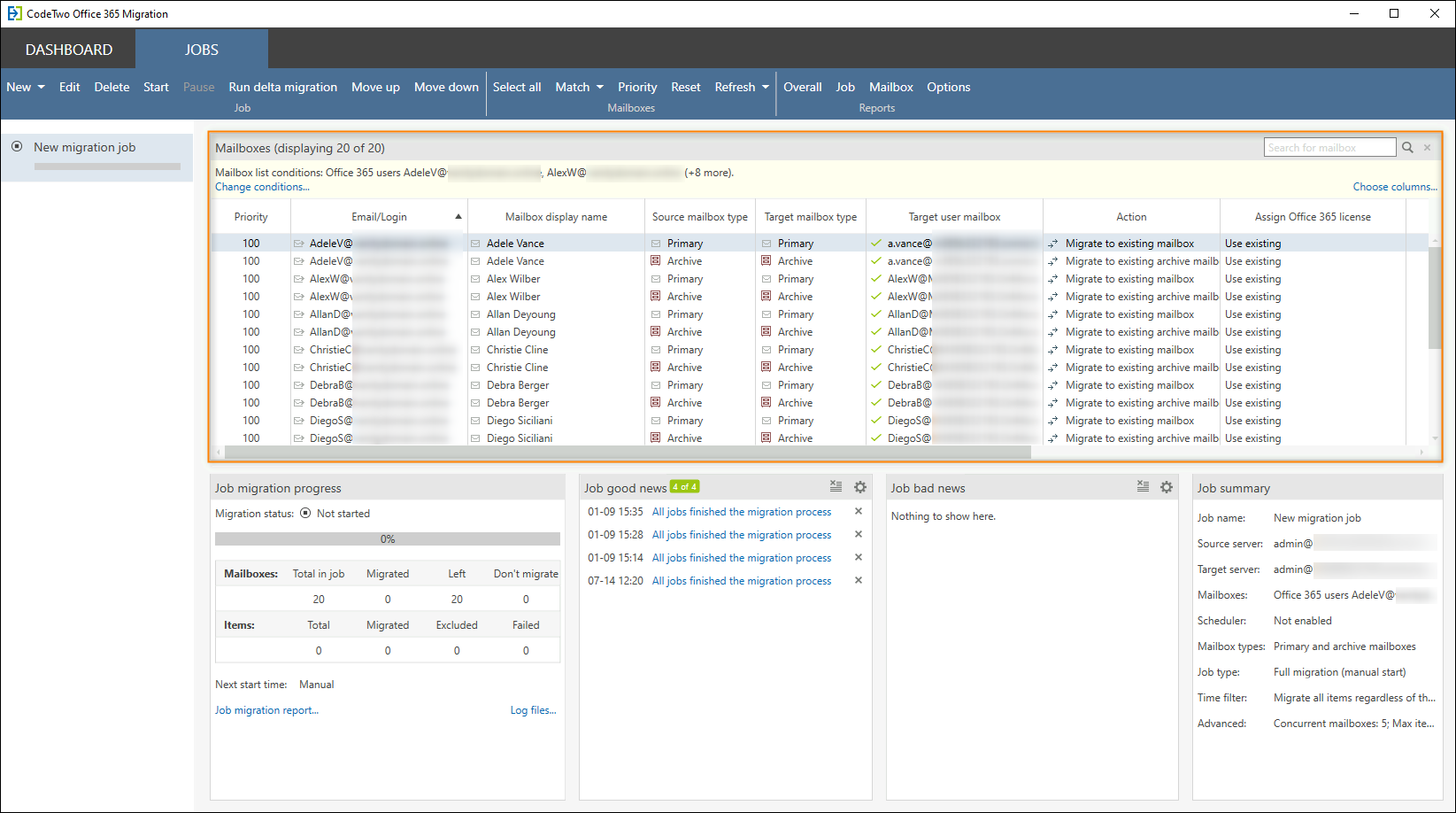Open the Overall report
This screenshot has height=813, width=1456.
tap(803, 87)
